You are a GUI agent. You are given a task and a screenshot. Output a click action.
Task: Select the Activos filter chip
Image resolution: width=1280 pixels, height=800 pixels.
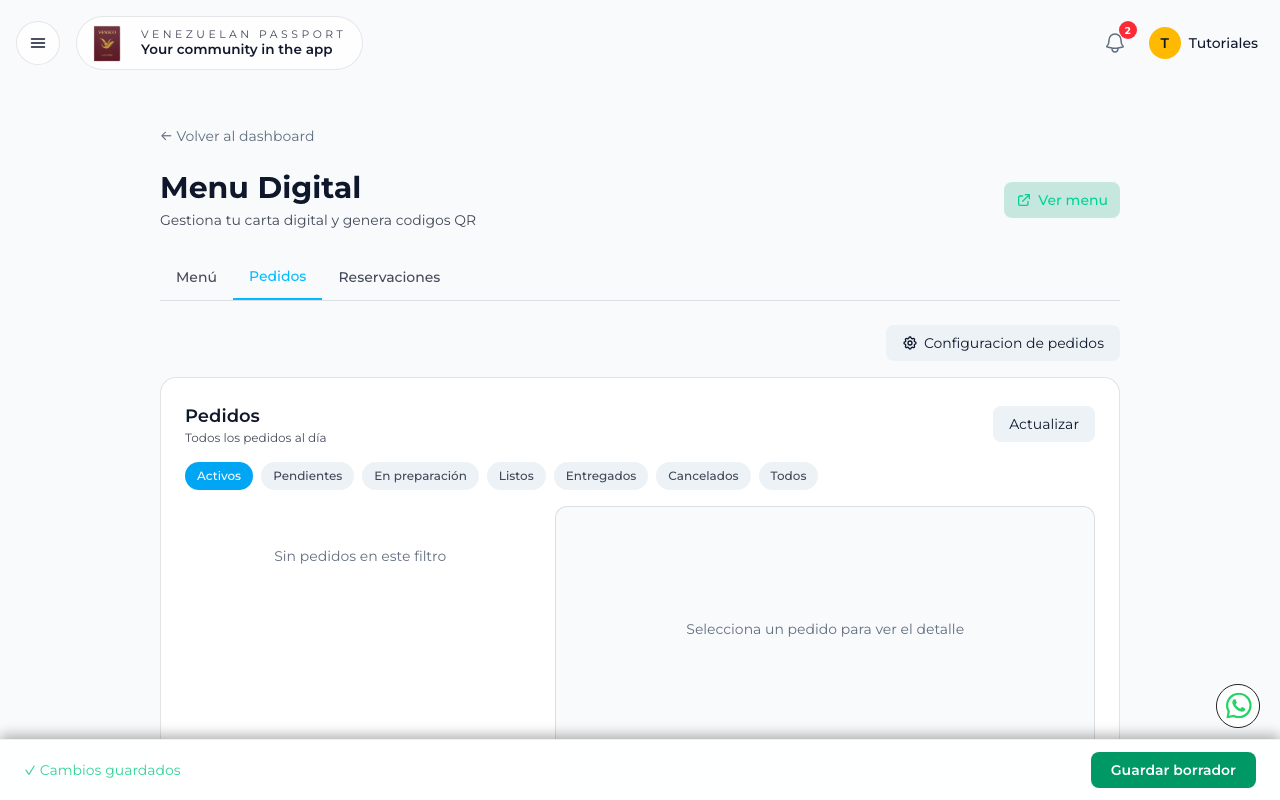tap(219, 476)
